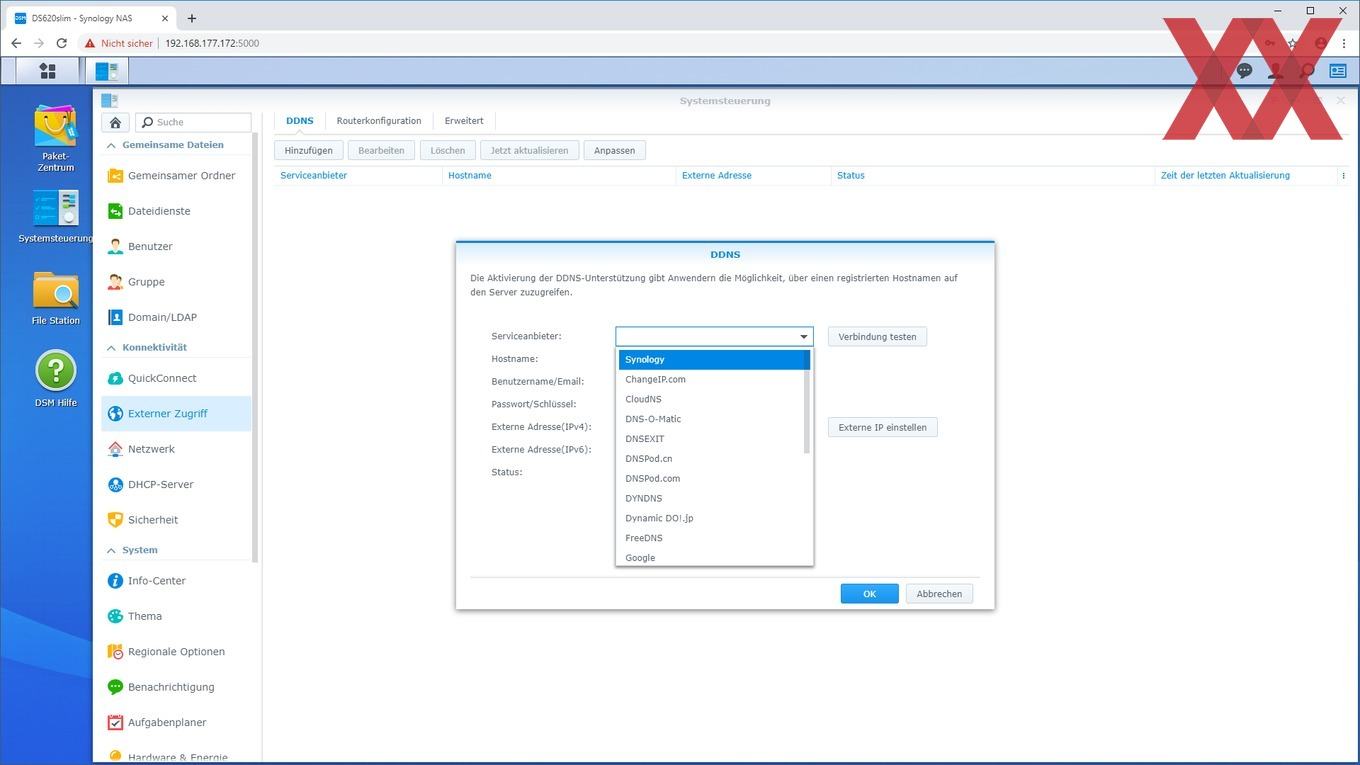Click the Hinzufügen button

(x=309, y=150)
